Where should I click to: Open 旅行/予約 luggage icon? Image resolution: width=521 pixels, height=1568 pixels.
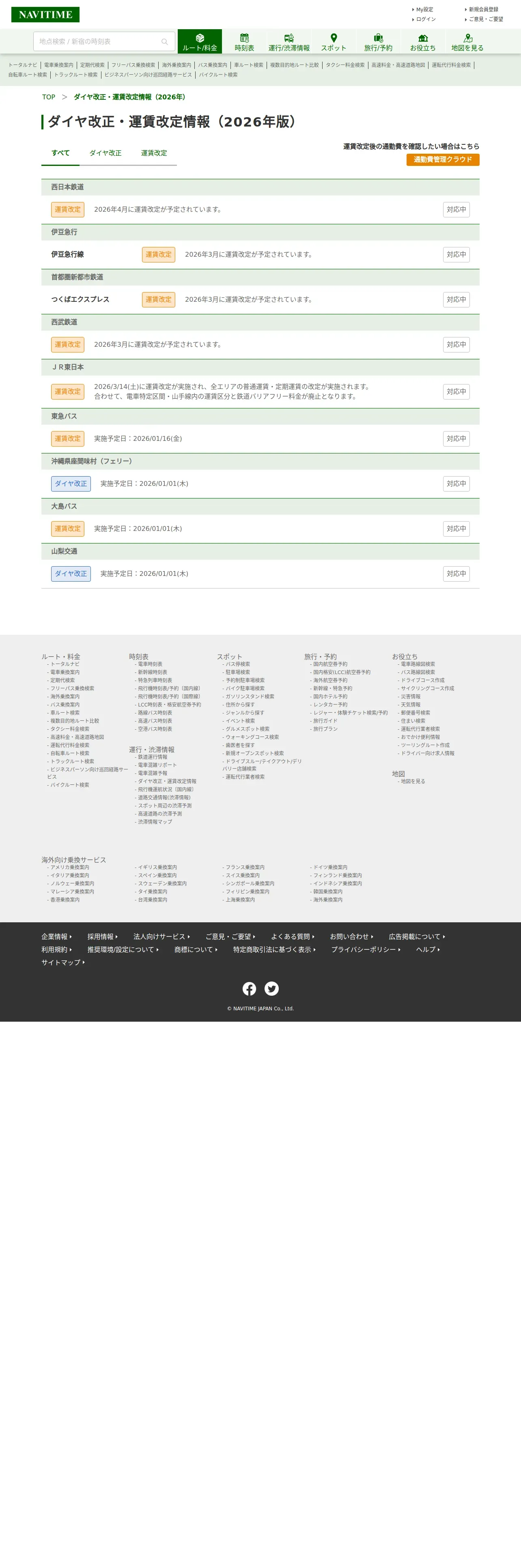378,38
